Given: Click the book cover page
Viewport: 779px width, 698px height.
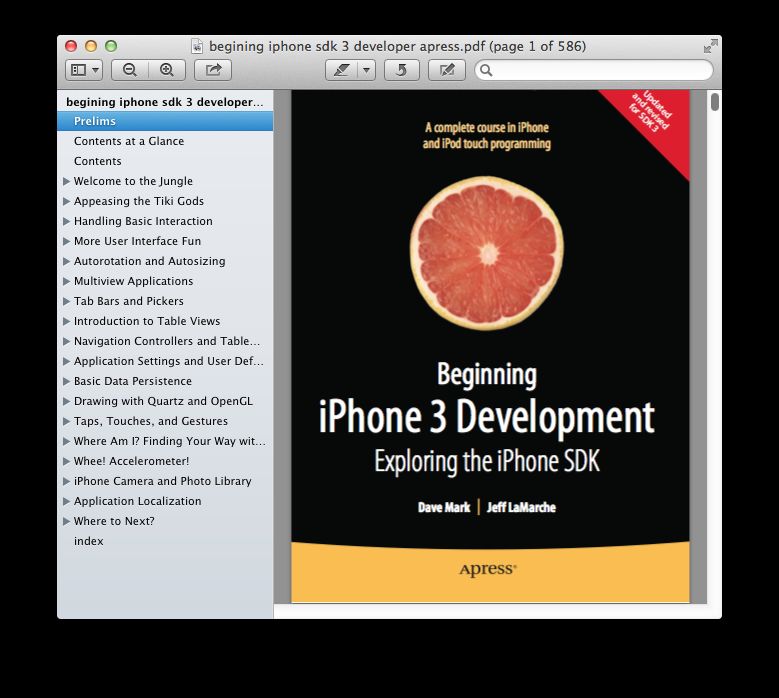Looking at the screenshot, I should 490,346.
